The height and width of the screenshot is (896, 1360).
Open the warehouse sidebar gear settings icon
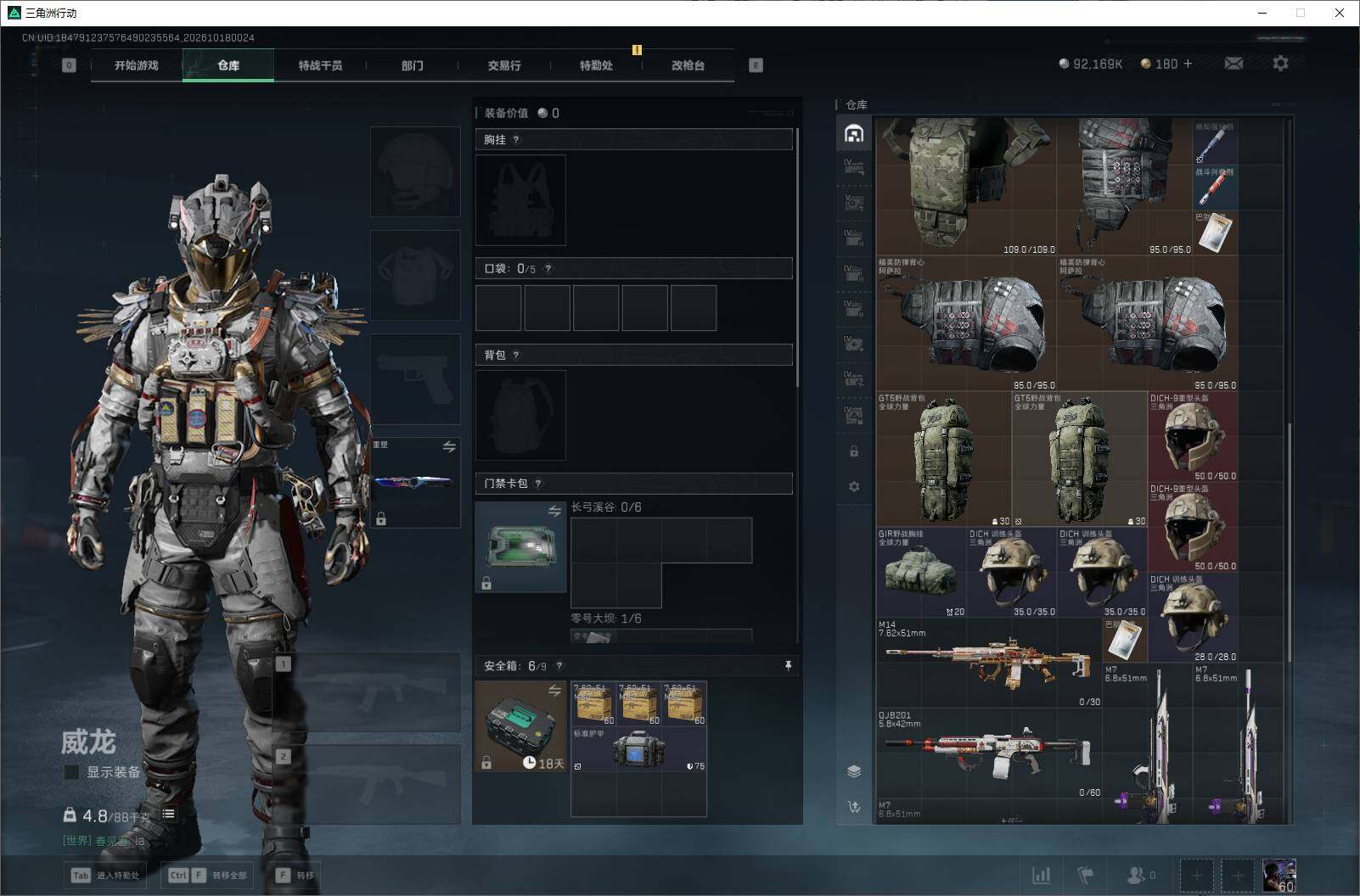(854, 486)
